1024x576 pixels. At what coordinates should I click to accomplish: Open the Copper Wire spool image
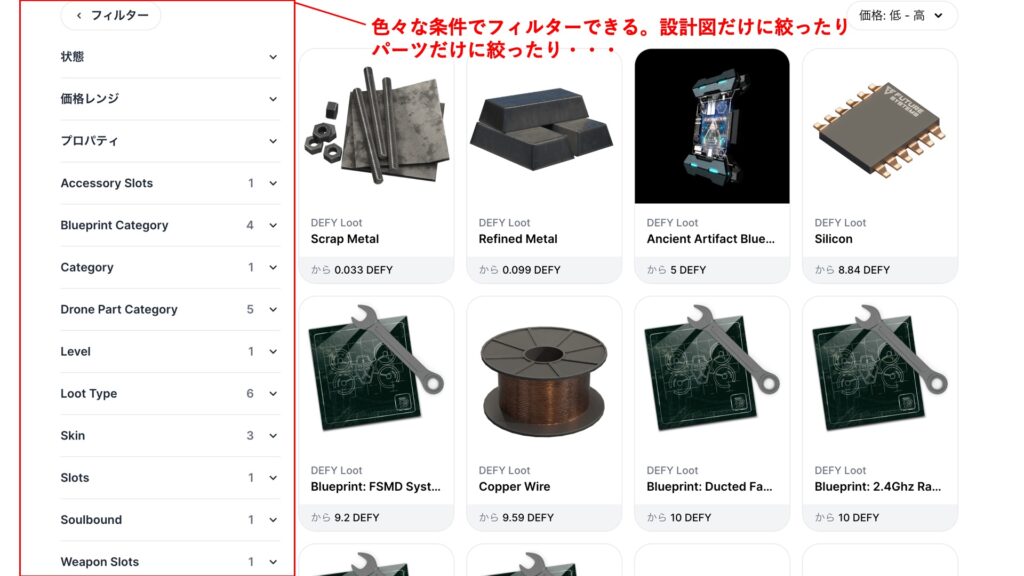point(544,374)
